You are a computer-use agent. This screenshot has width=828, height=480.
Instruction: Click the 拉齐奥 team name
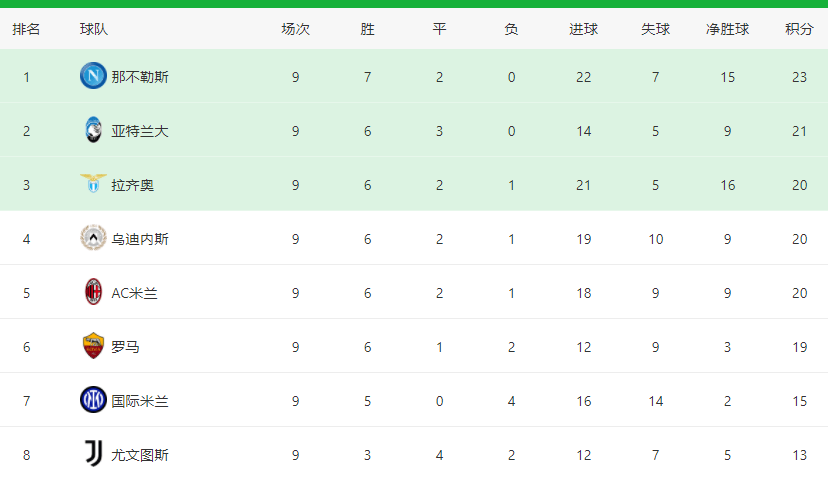point(133,185)
